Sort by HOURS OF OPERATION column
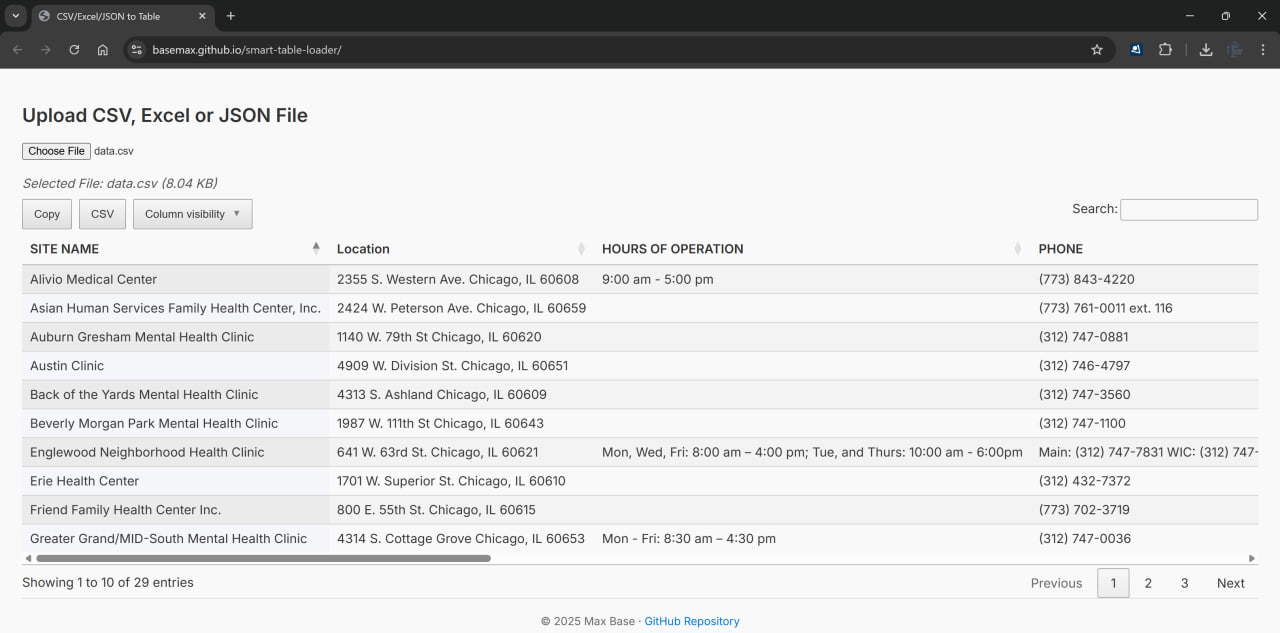The height and width of the screenshot is (633, 1280). tap(812, 249)
